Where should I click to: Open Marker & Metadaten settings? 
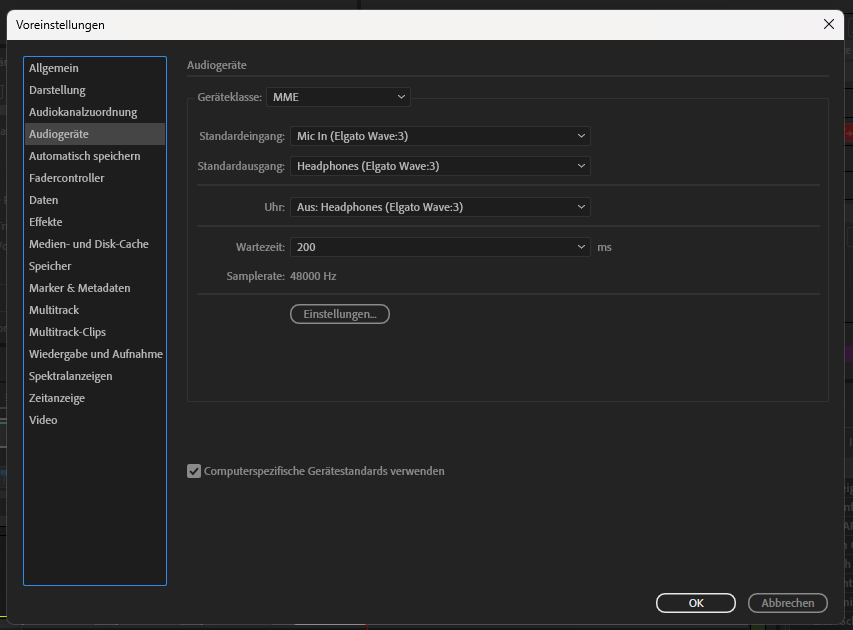tap(81, 287)
